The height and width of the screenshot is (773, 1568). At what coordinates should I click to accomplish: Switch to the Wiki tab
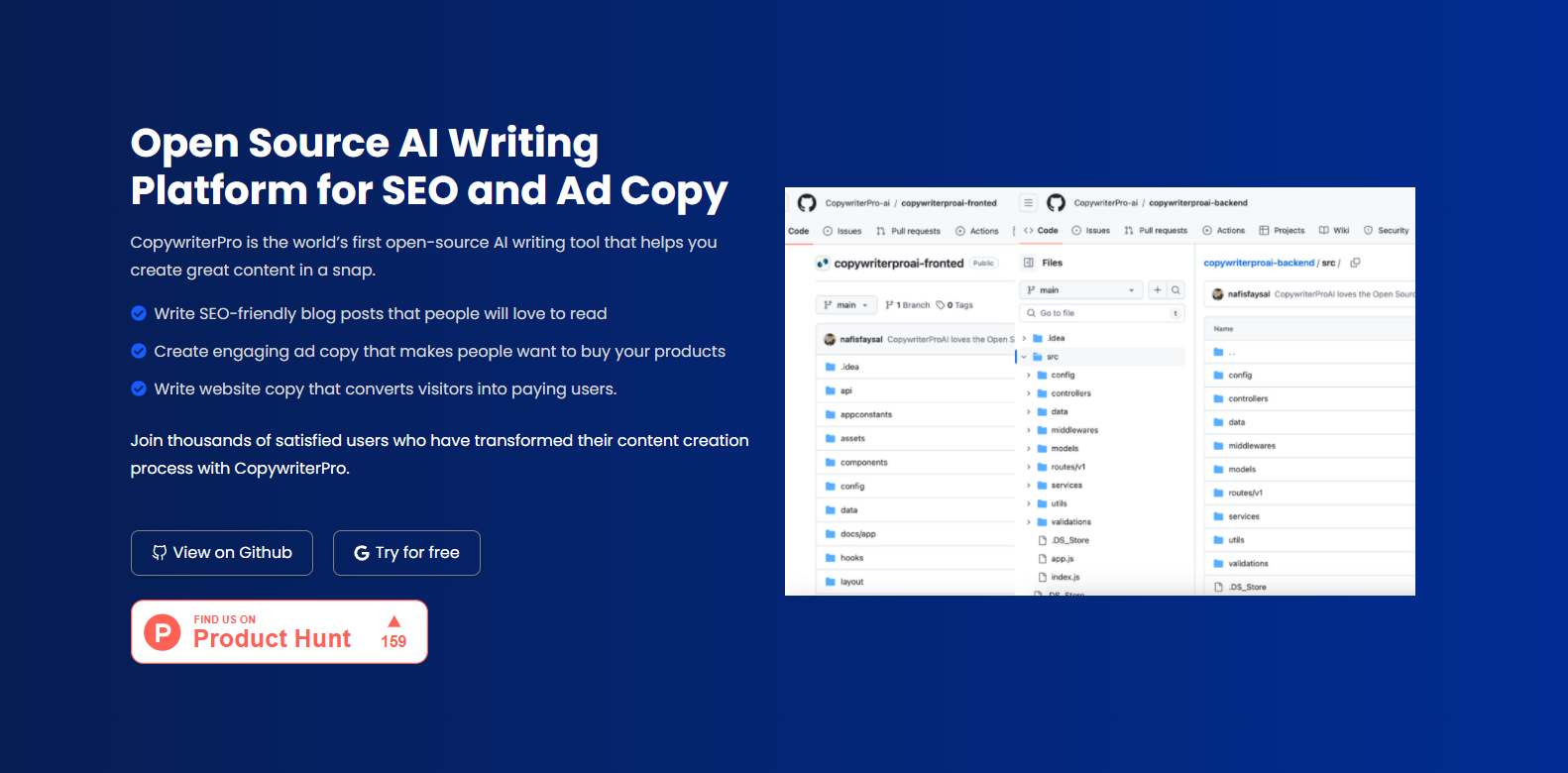click(x=1334, y=231)
